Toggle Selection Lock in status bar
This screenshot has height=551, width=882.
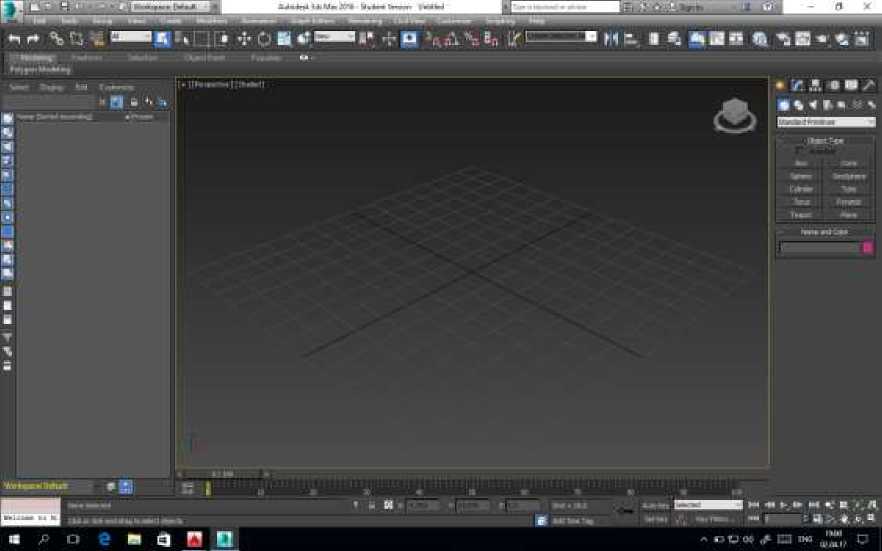(x=371, y=505)
